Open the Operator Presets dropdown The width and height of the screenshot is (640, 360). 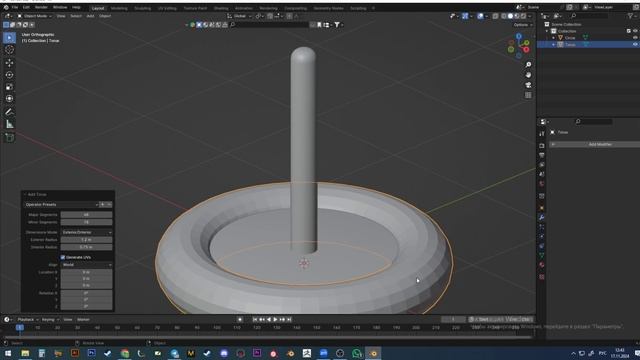pos(61,204)
